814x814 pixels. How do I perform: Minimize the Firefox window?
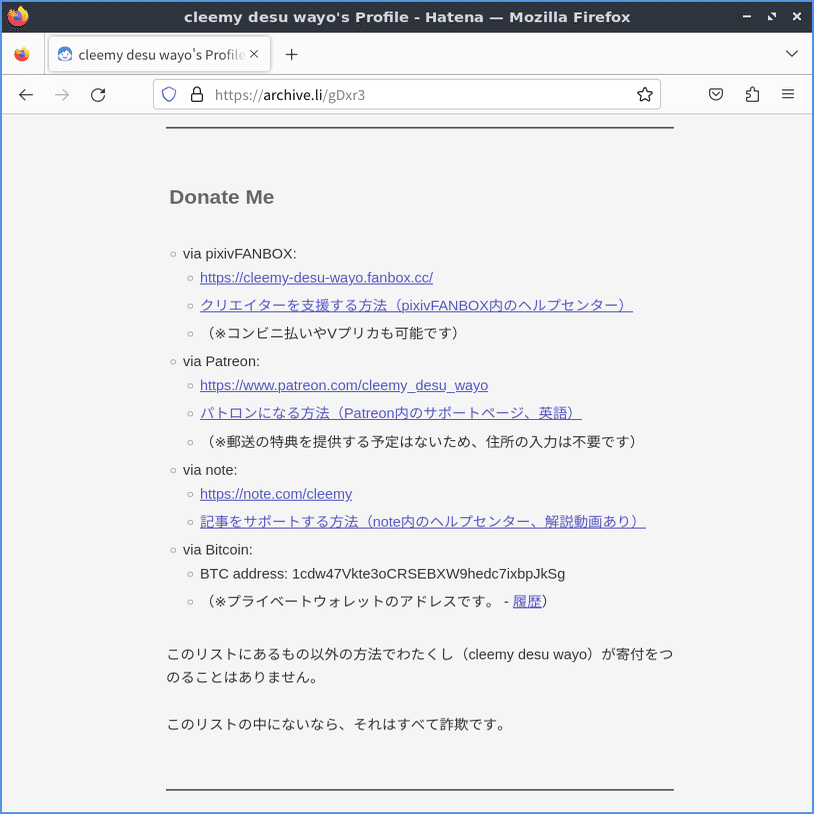[747, 17]
